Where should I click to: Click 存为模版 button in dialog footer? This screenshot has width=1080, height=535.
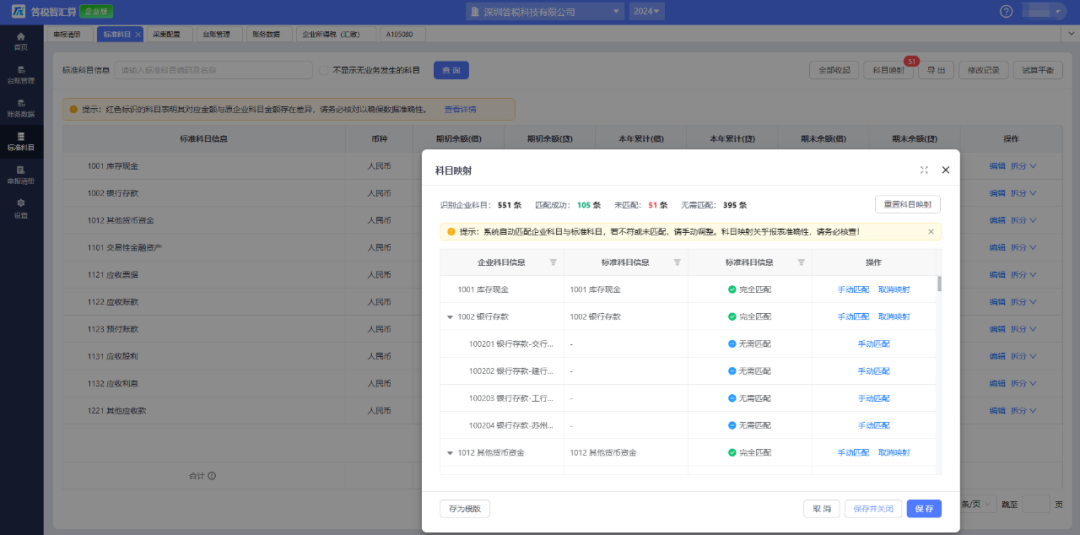coord(464,509)
